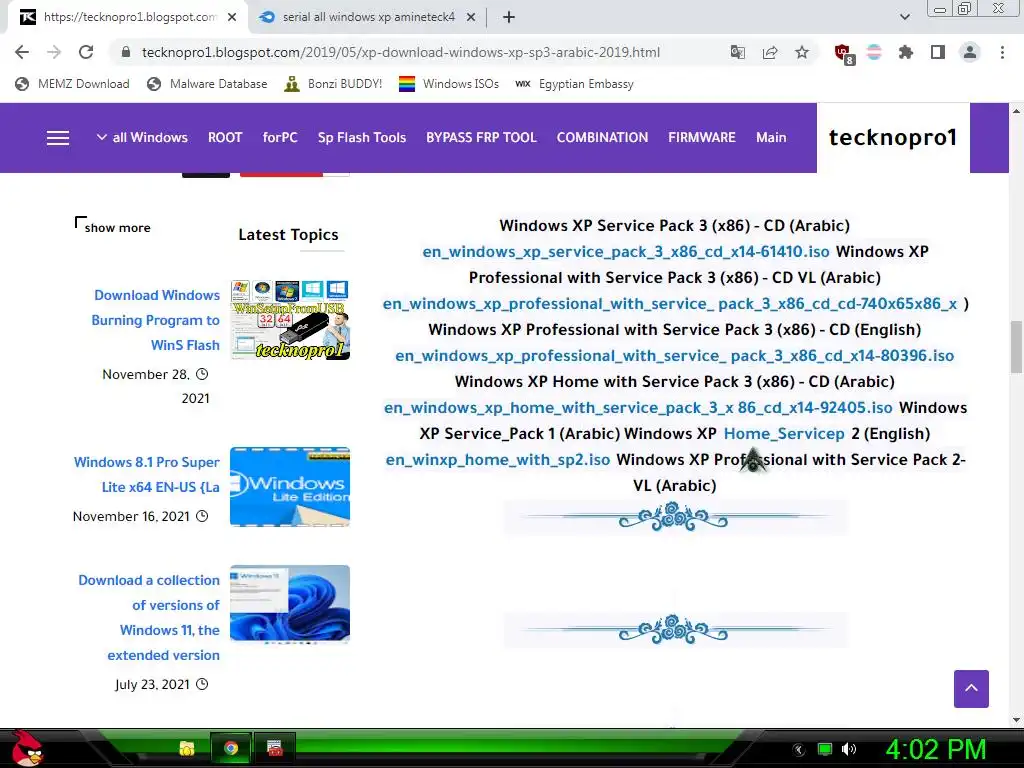Open the red toolbox taskbar app
Screen dimensions: 1024x768
[275, 748]
